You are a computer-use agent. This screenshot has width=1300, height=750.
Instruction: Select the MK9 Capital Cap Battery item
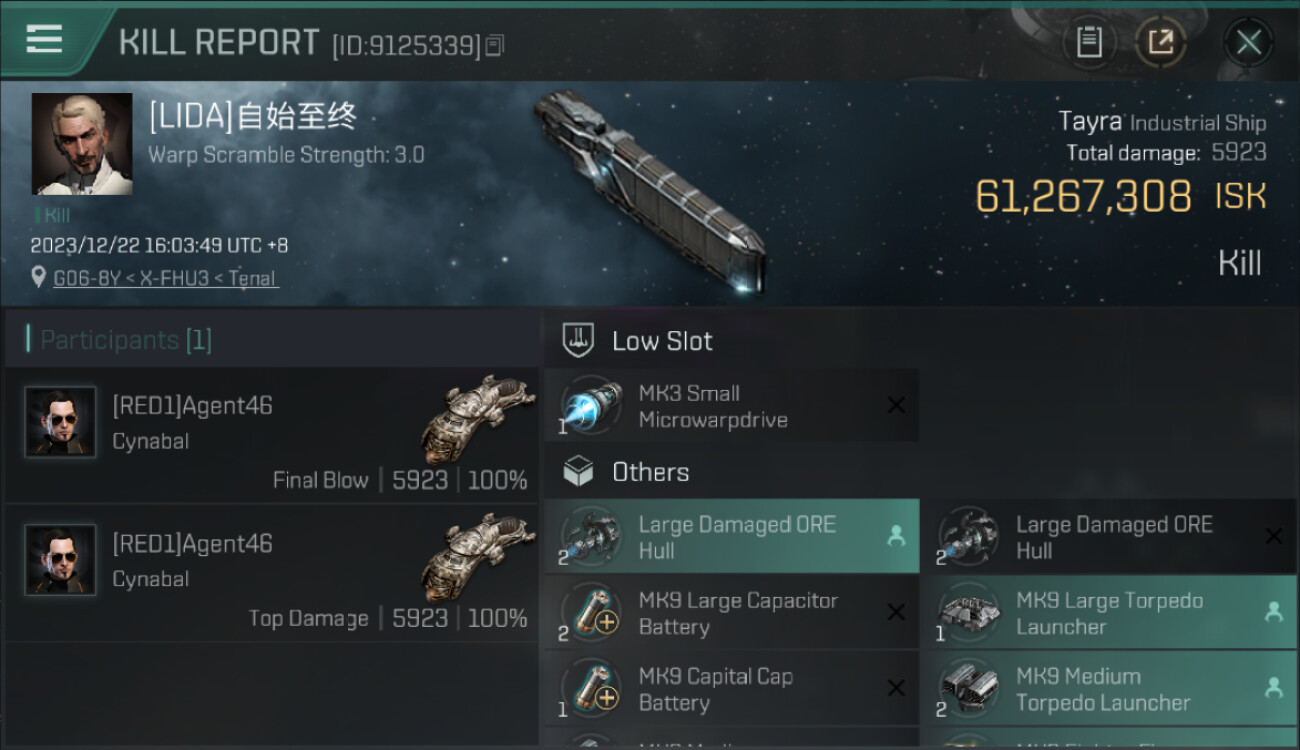(x=731, y=689)
